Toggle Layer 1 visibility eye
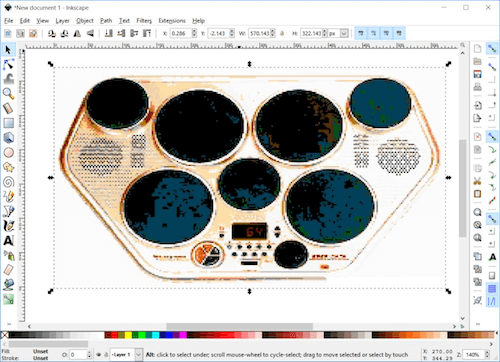 pos(99,355)
